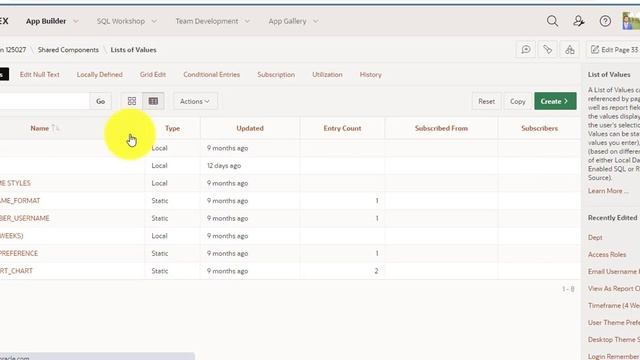This screenshot has width=640, height=360.
Task: Open recently edited User Theme Pref list
Action: point(614,323)
